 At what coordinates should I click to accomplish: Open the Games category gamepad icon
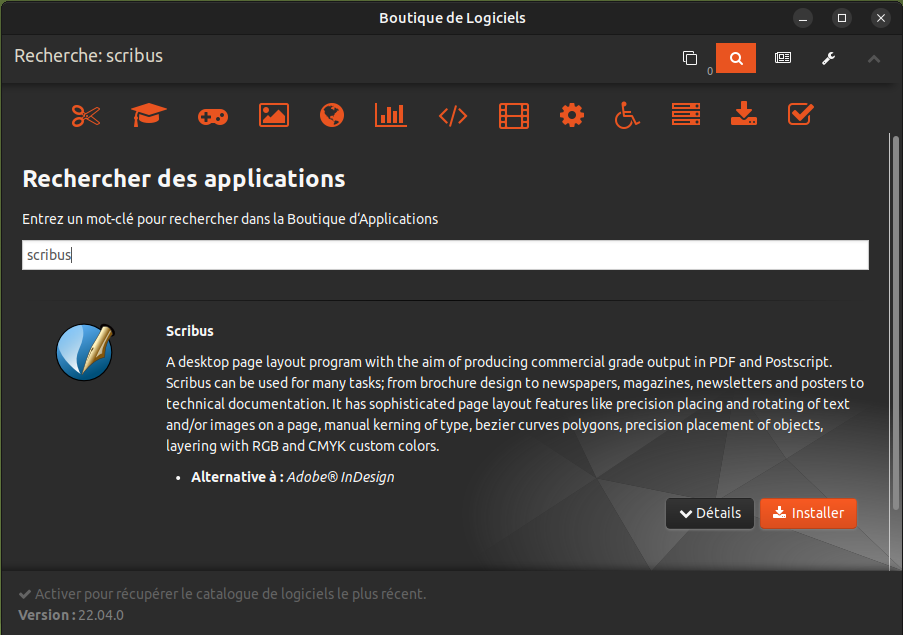pos(213,116)
